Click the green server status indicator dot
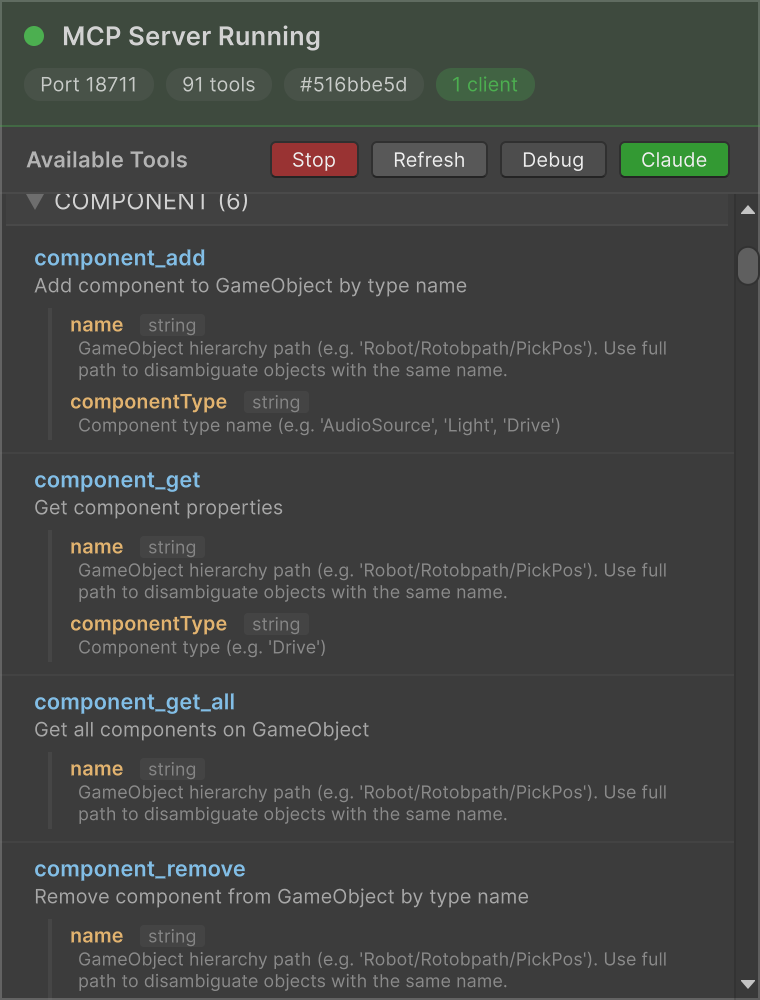The width and height of the screenshot is (760, 1000). (34, 37)
